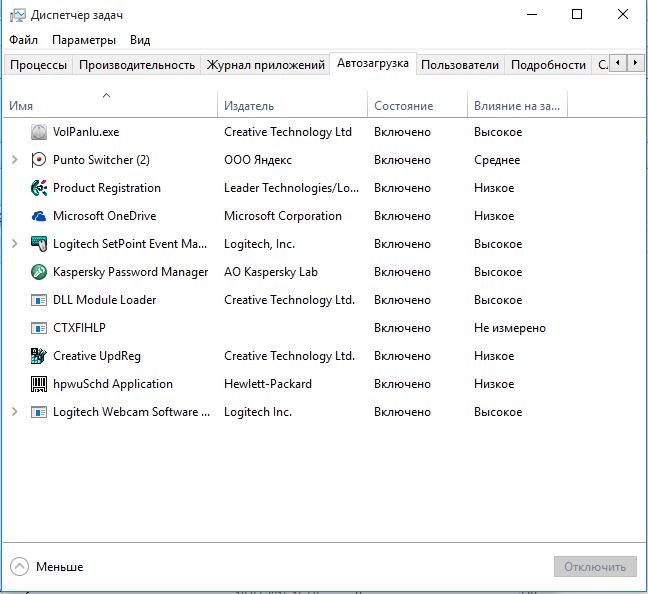This screenshot has width=648, height=594.
Task: Expand the Punto Switcher group
Action: (x=14, y=160)
